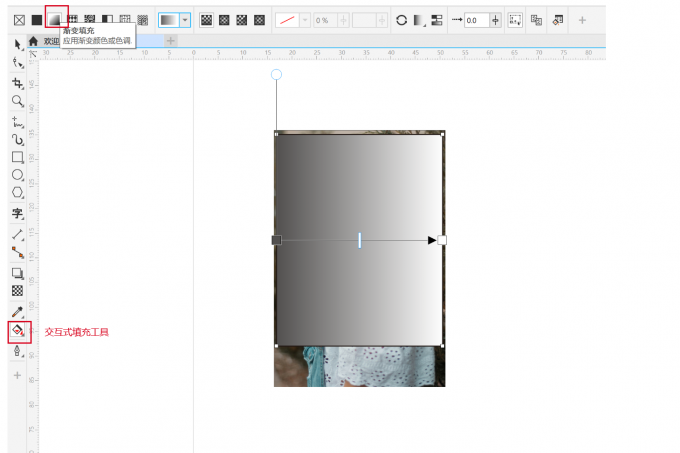680x453 pixels.
Task: Click the gradient midpoint slider marker
Action: (x=360, y=240)
